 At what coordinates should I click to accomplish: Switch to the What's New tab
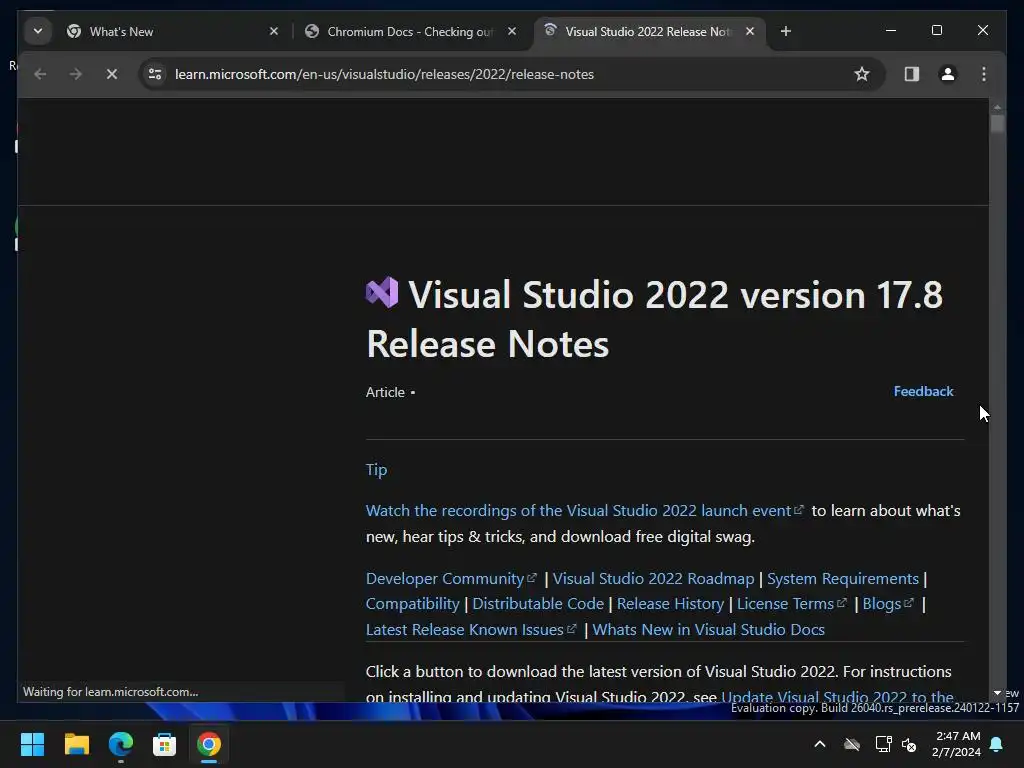(x=173, y=31)
